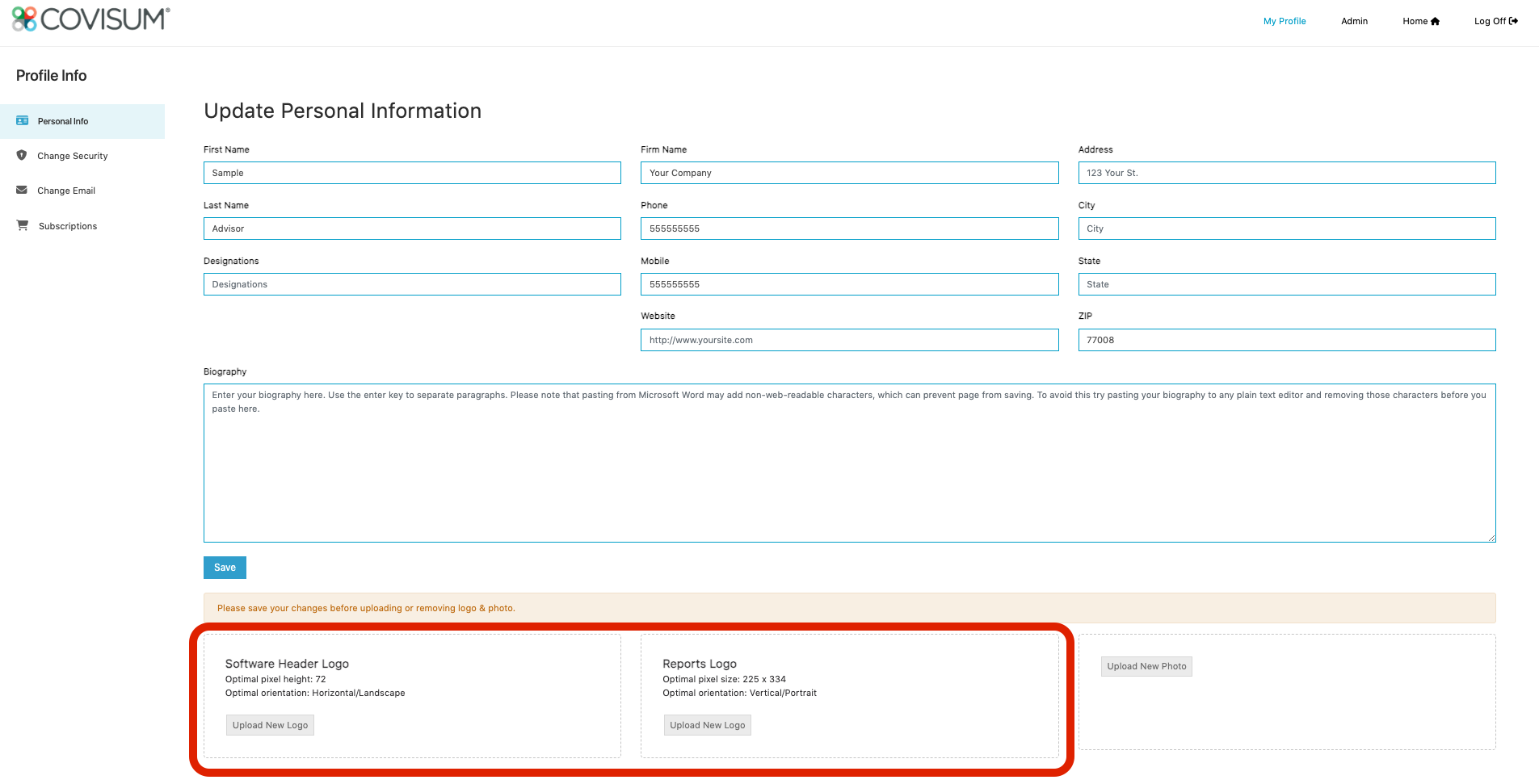Focus the First Name field
This screenshot has height=784, width=1539.
point(412,173)
